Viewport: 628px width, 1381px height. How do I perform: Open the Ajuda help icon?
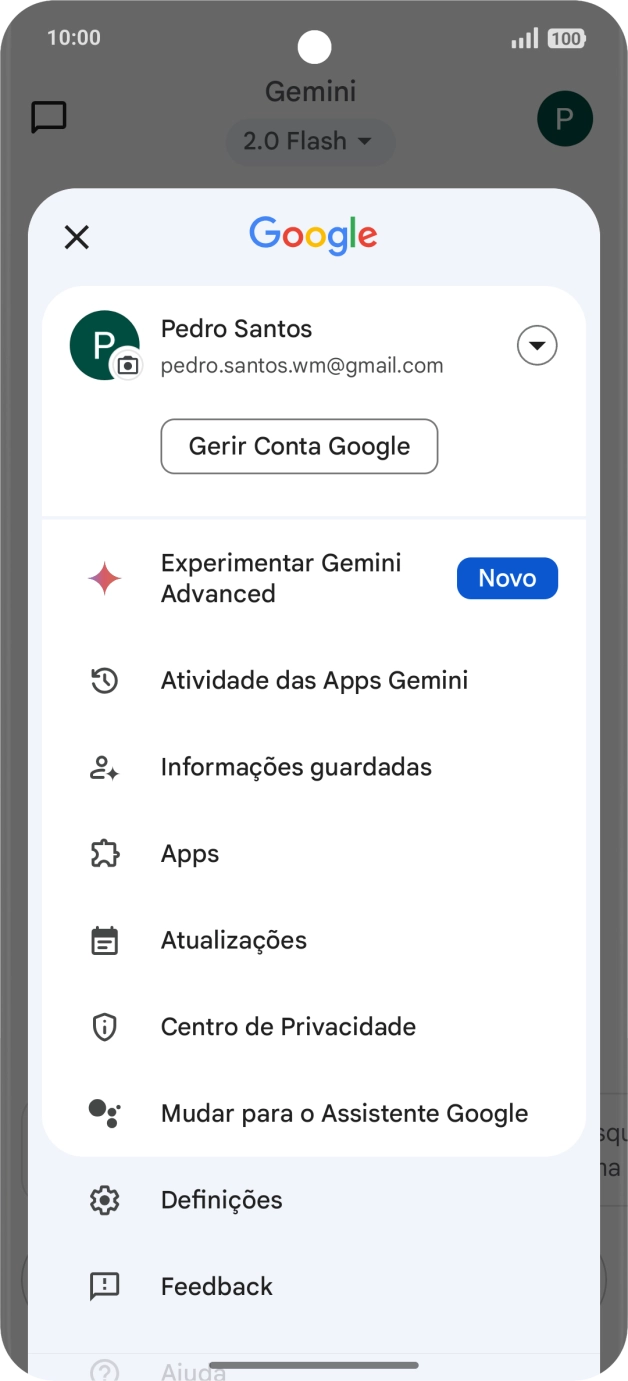tap(103, 1368)
